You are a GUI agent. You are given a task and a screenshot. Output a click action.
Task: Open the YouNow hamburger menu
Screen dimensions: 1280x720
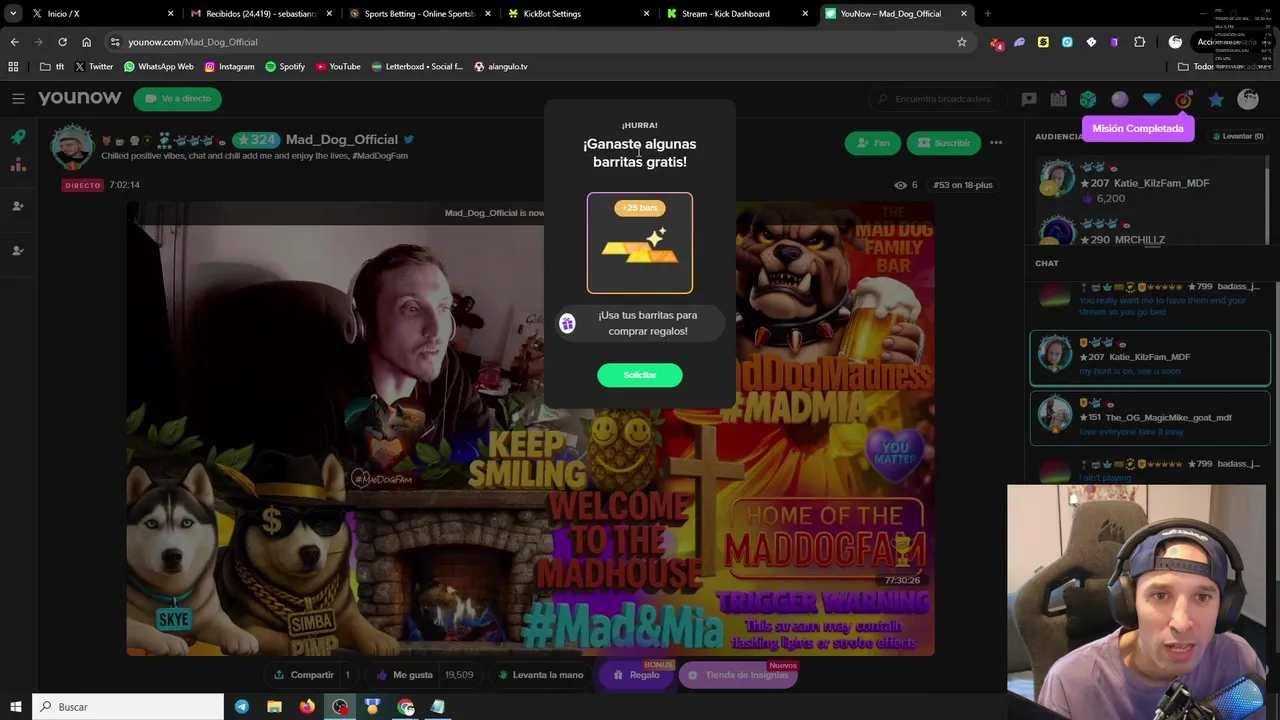coord(18,98)
